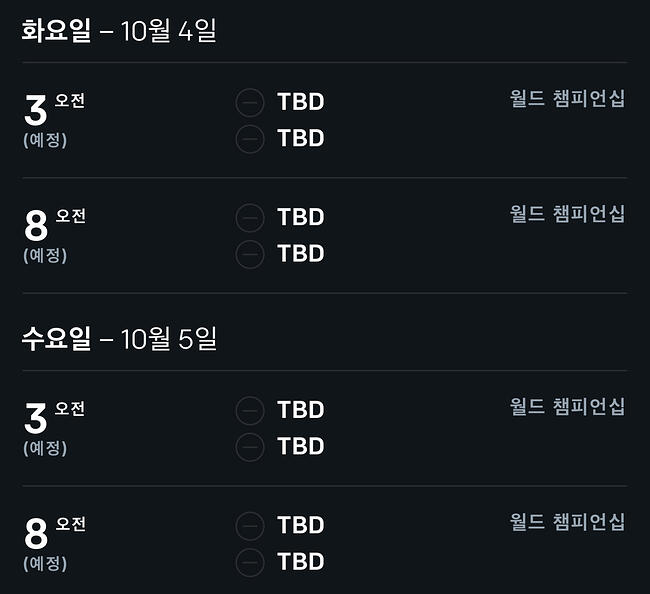
Task: Select the 화요일 – 10월 4일 date header
Action: click(119, 31)
